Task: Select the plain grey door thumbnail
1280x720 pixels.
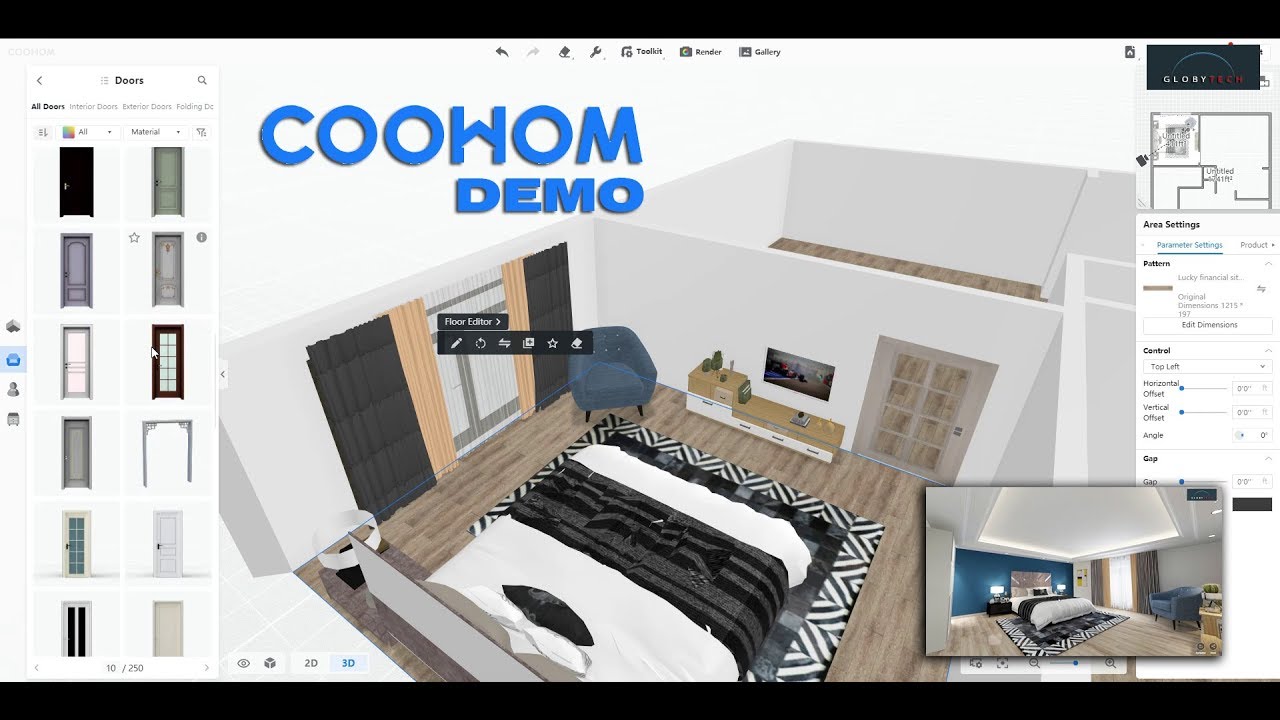Action: point(76,453)
